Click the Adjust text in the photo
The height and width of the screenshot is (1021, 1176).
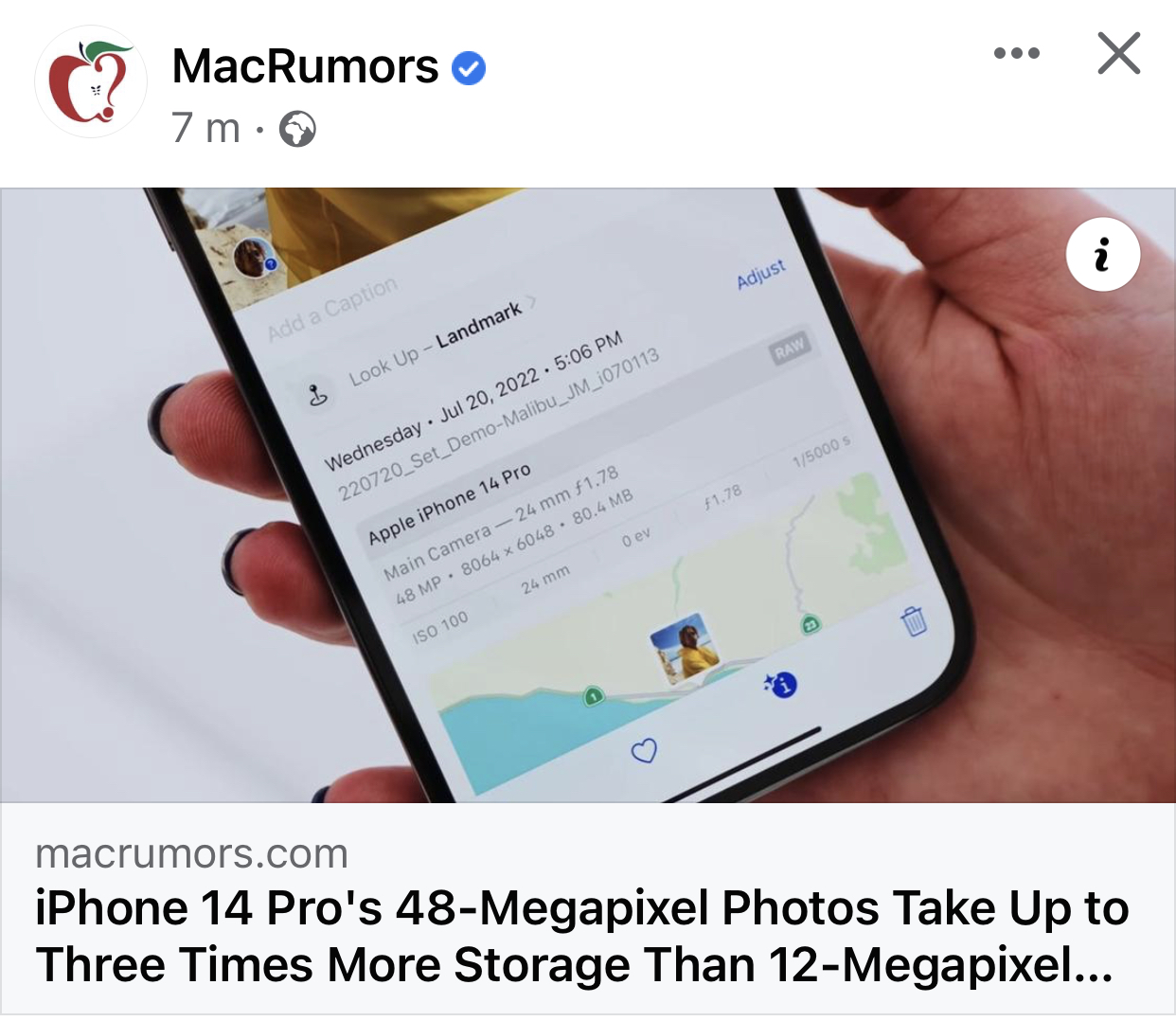tap(761, 274)
